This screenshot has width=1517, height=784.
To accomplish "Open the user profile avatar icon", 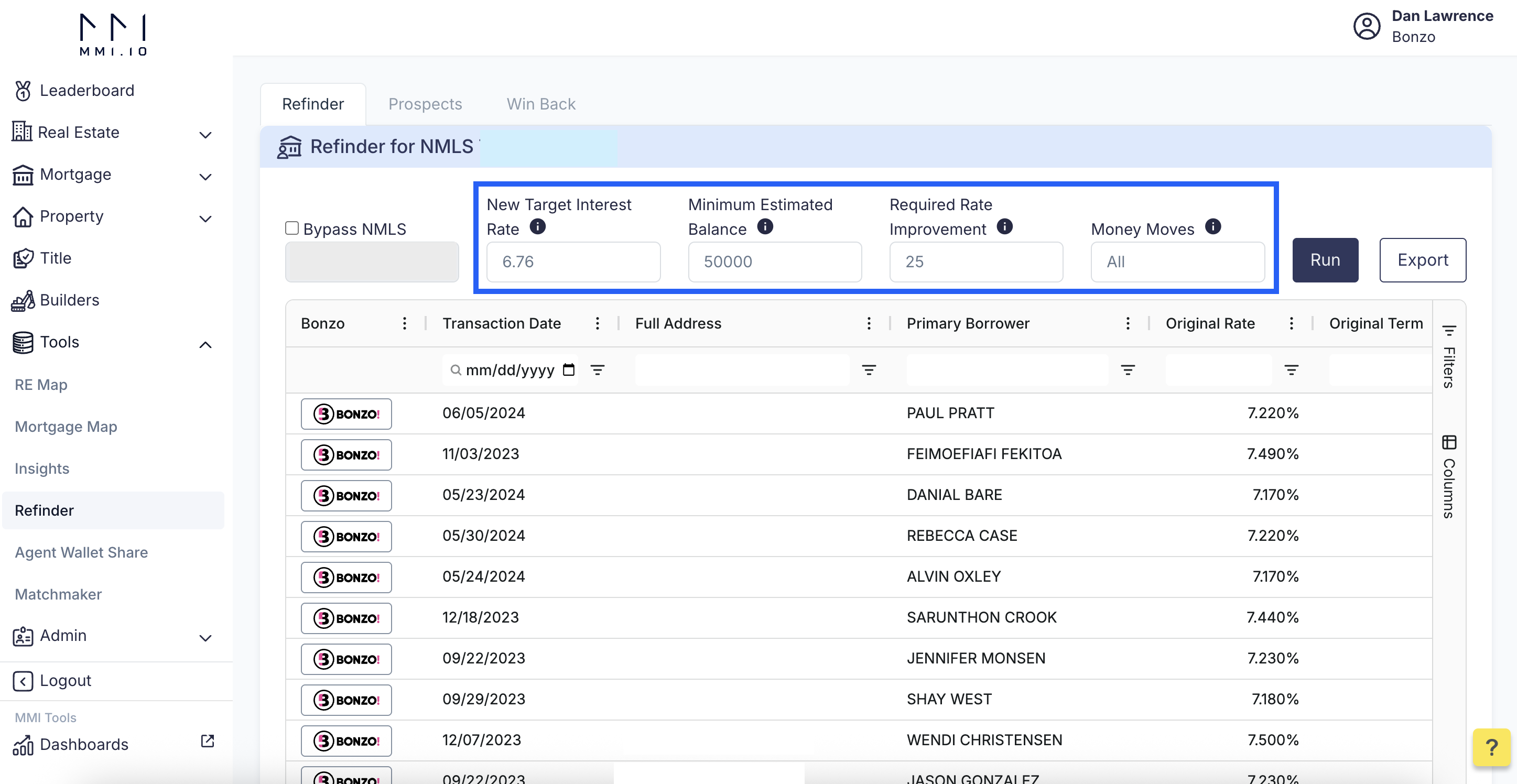I will [1366, 27].
